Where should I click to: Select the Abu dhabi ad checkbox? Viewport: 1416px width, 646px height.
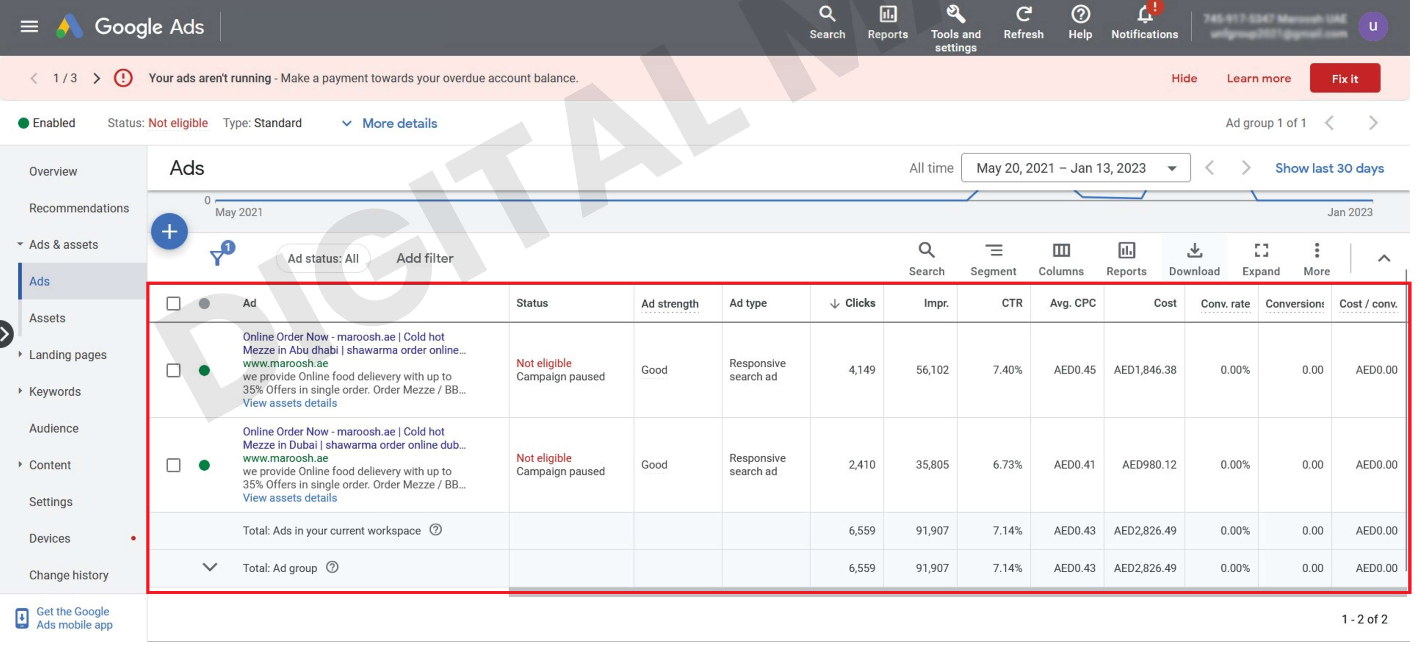(173, 370)
